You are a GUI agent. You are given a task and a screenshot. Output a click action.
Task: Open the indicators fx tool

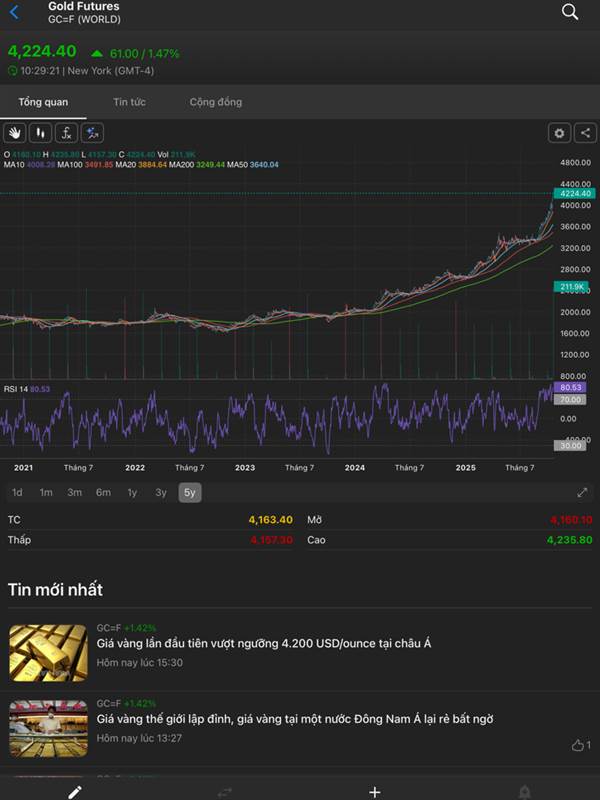66,133
